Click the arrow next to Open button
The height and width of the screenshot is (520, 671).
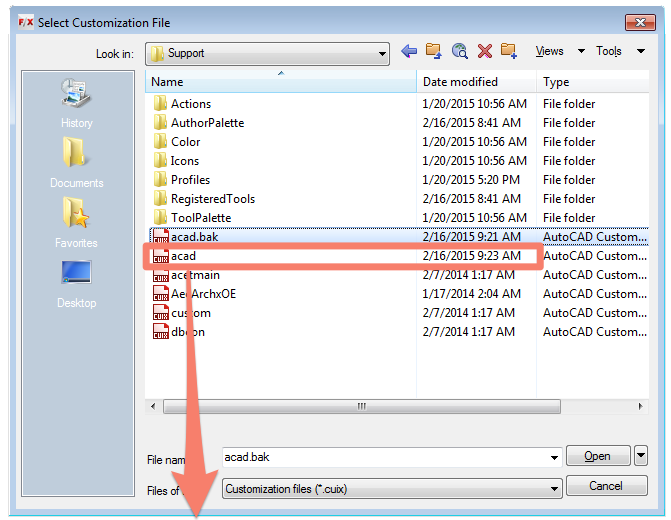(641, 455)
